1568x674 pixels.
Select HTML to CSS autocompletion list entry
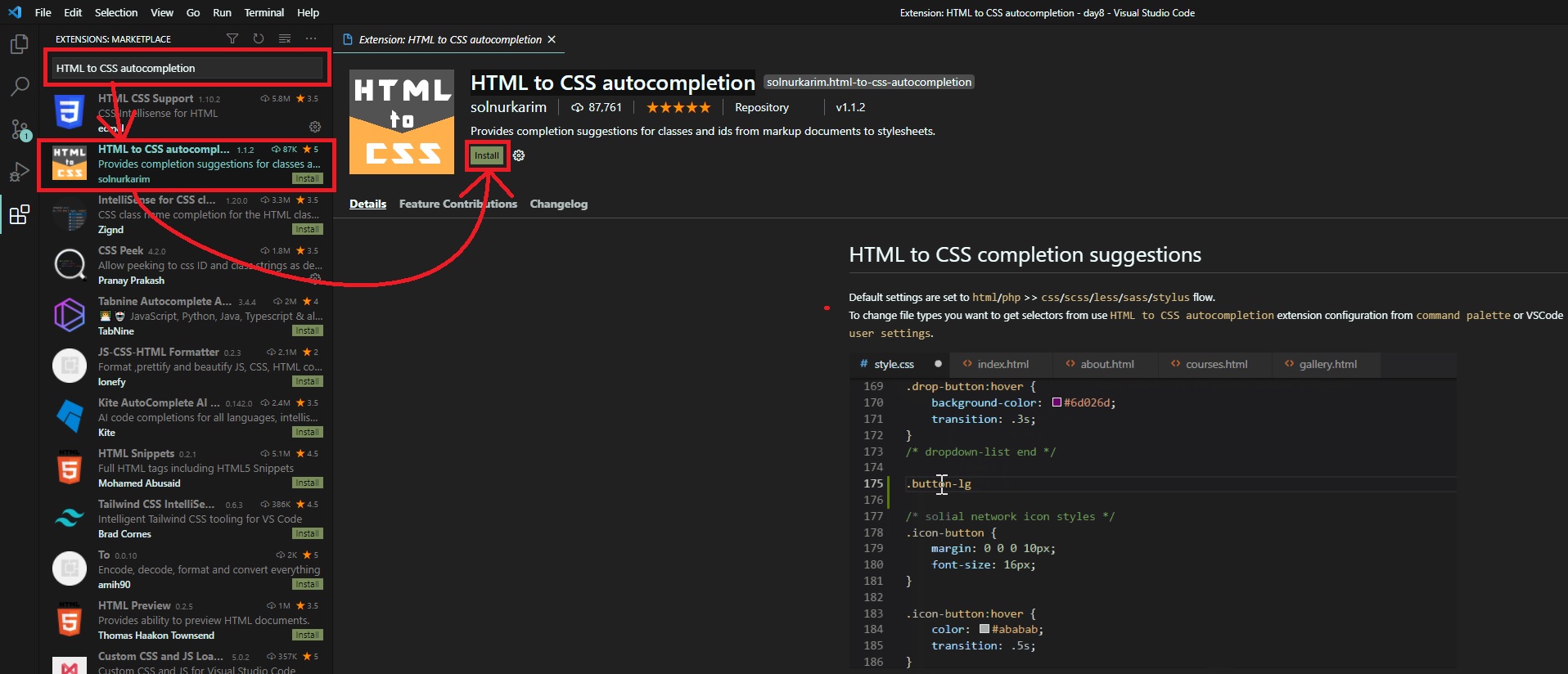point(186,164)
